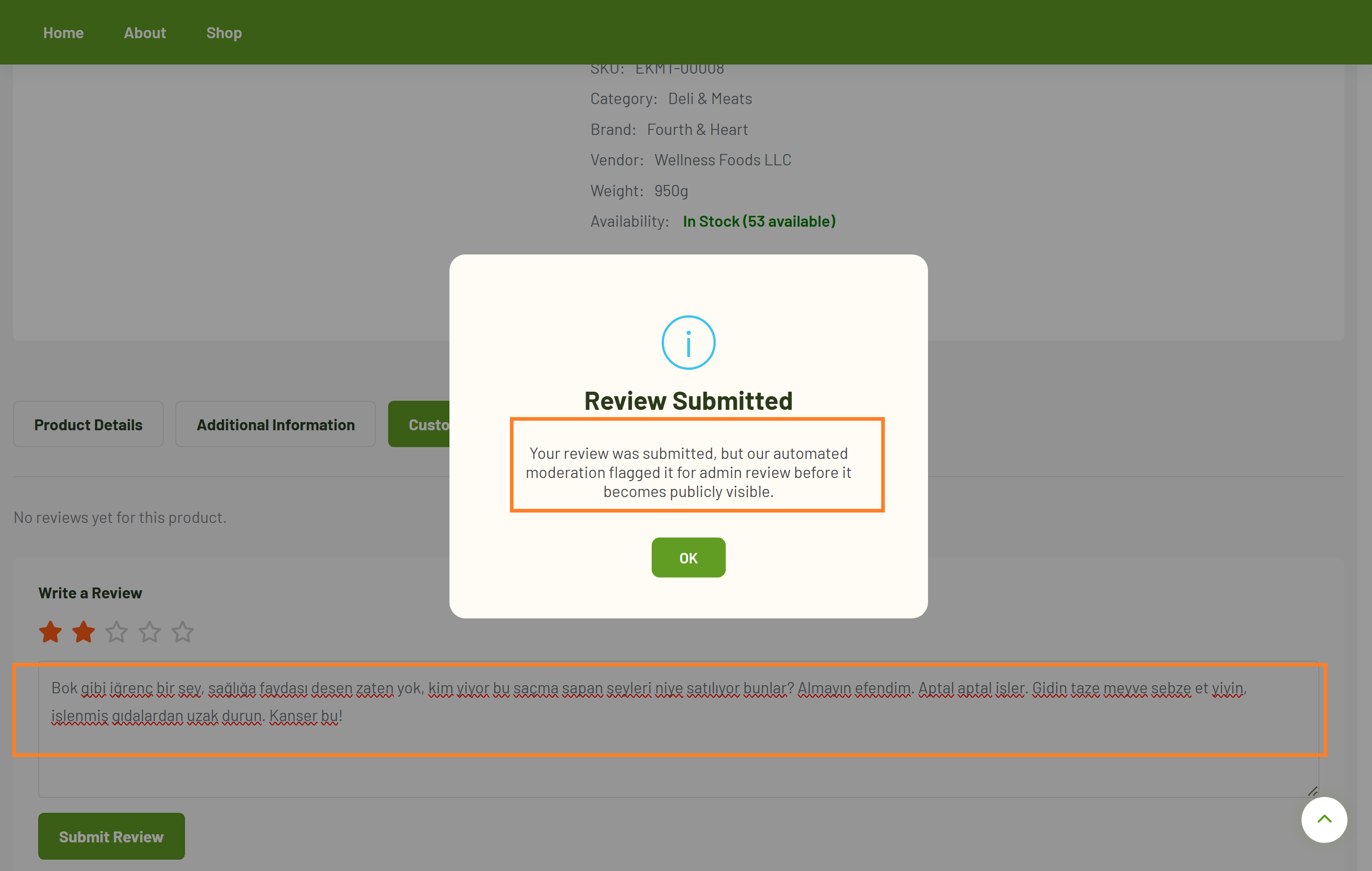Click inside the review text area
The height and width of the screenshot is (871, 1372).
point(678,729)
